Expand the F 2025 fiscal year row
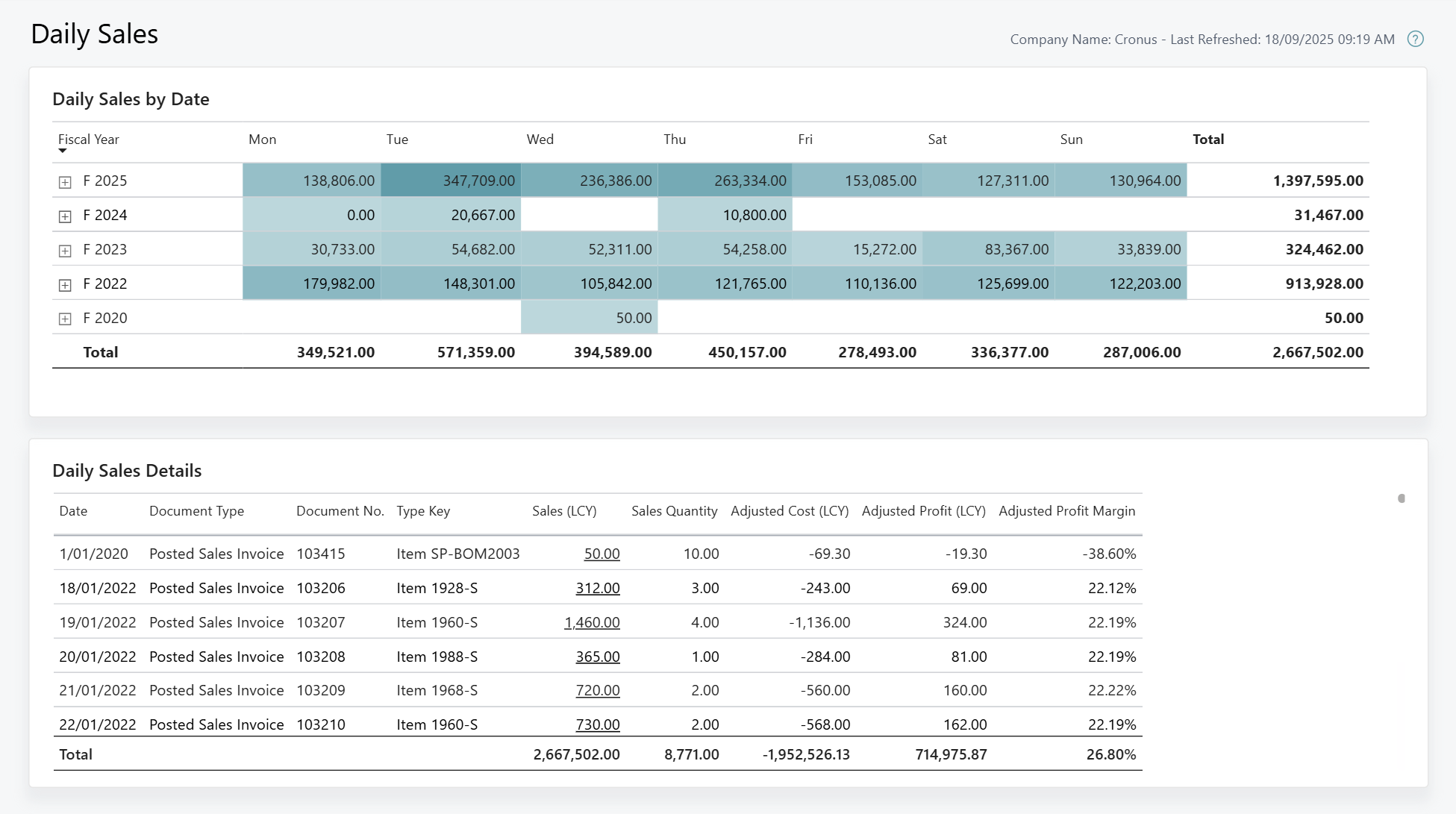The height and width of the screenshot is (814, 1456). [66, 180]
